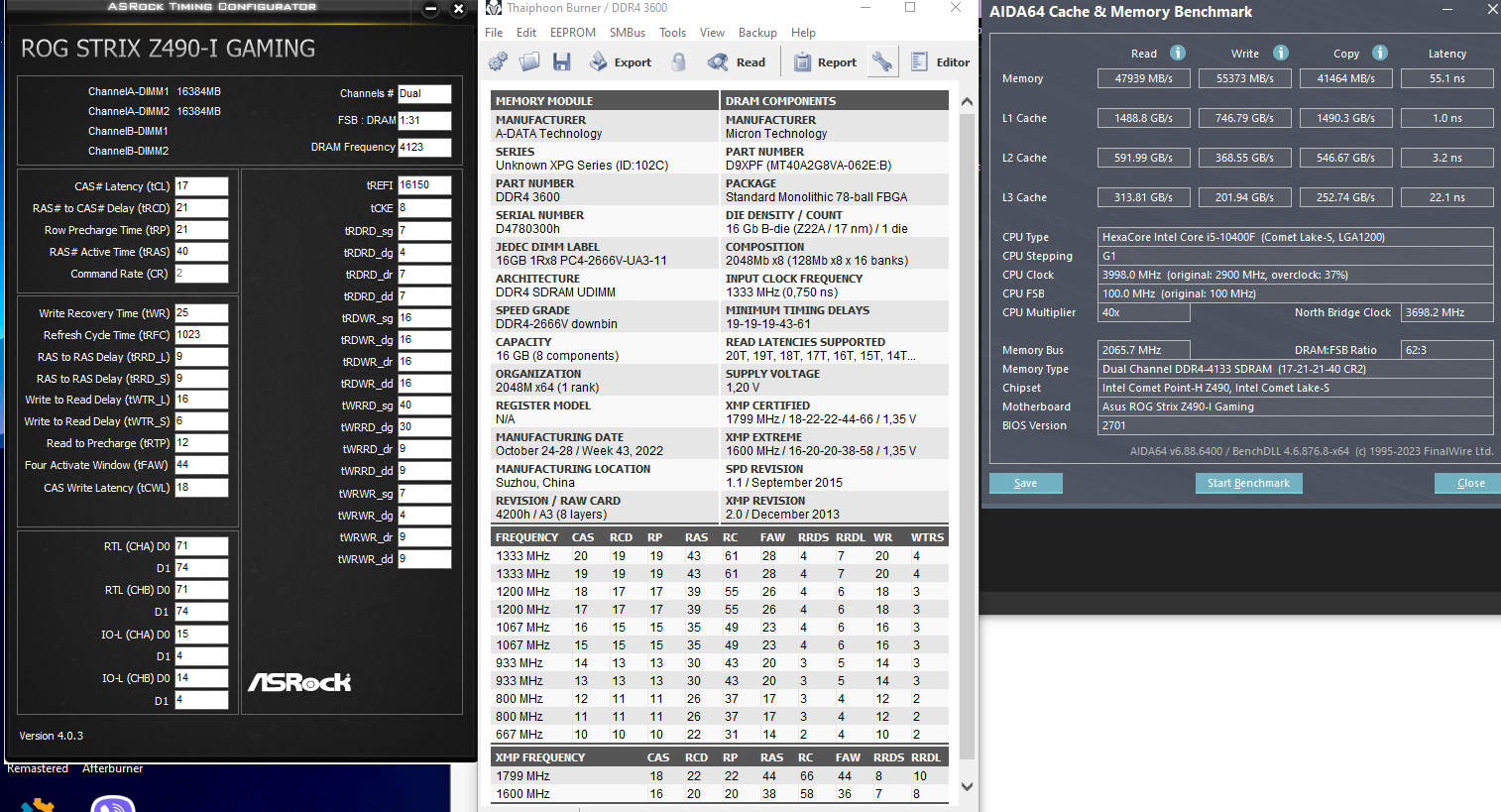Click the Export toolbar button
This screenshot has height=812, width=1501.
pos(621,62)
